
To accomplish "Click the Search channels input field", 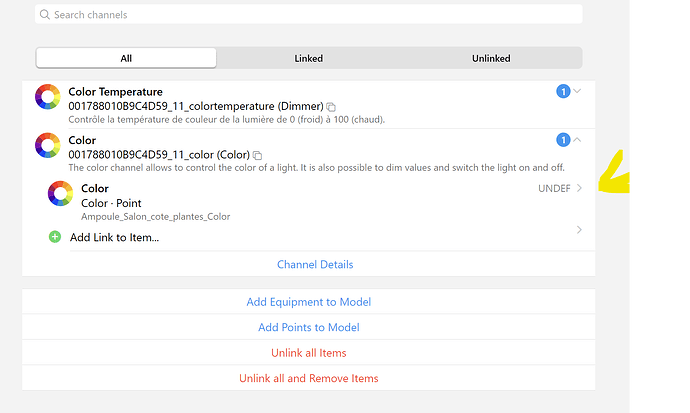I will pyautogui.click(x=308, y=15).
